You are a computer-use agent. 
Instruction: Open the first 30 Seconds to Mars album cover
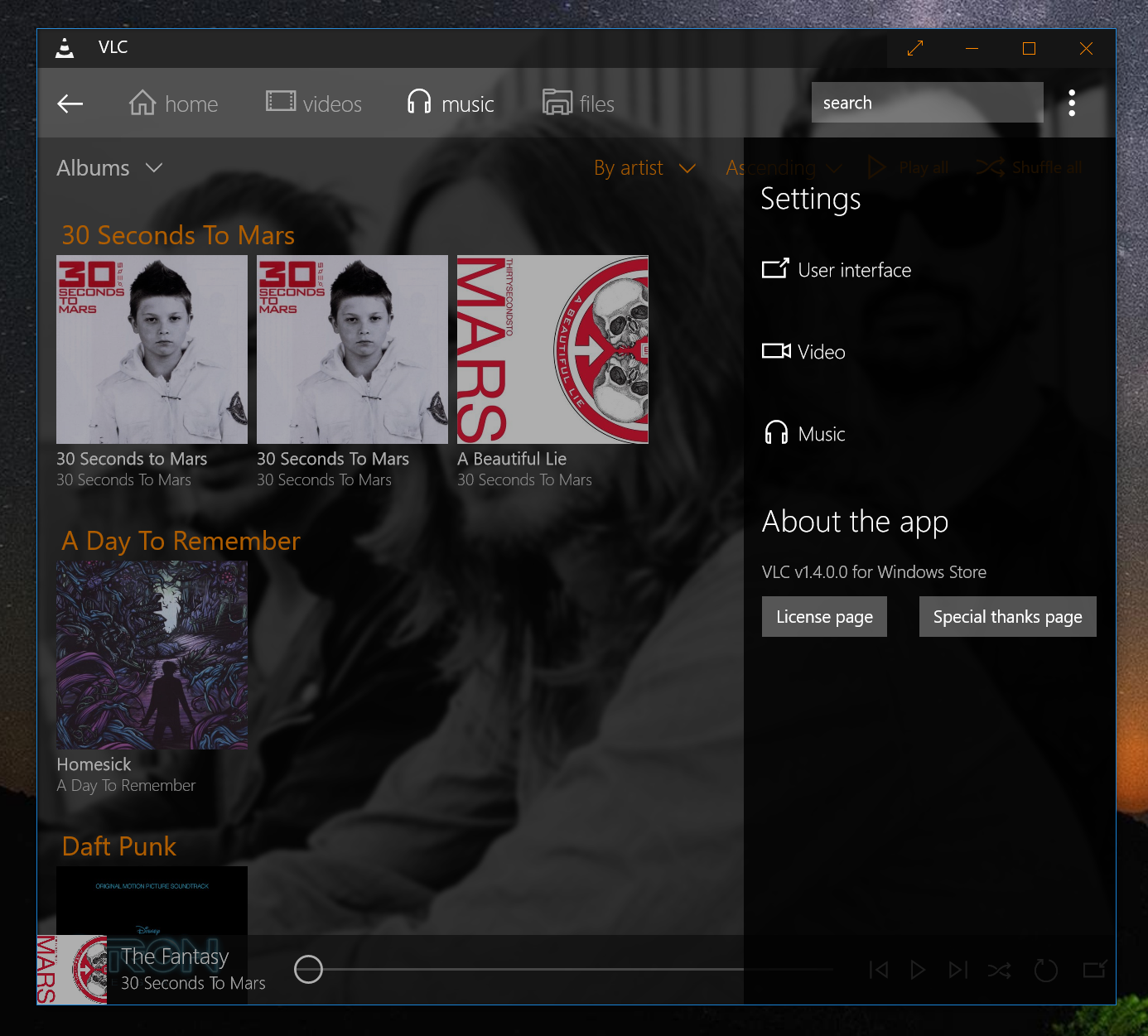152,349
